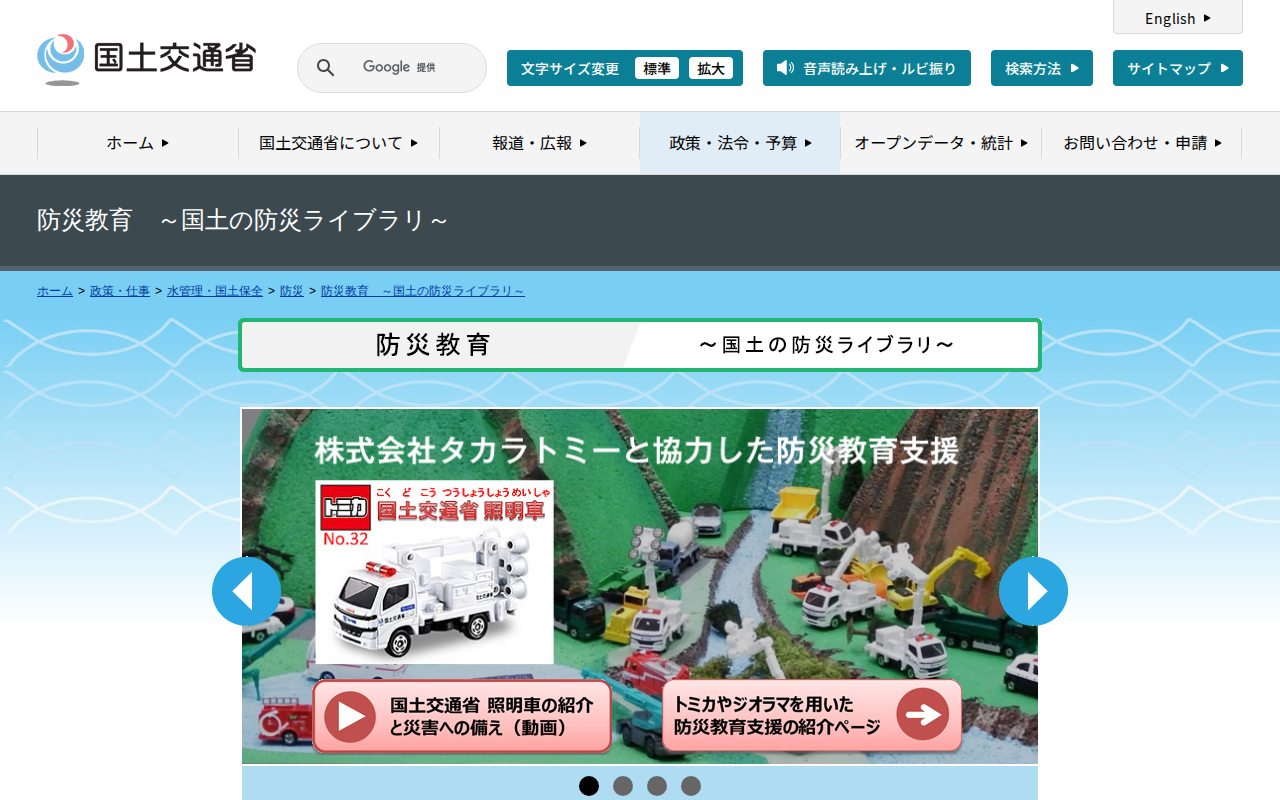
Task: Click the speaker icon for 音声読み上げ
Action: (x=785, y=68)
